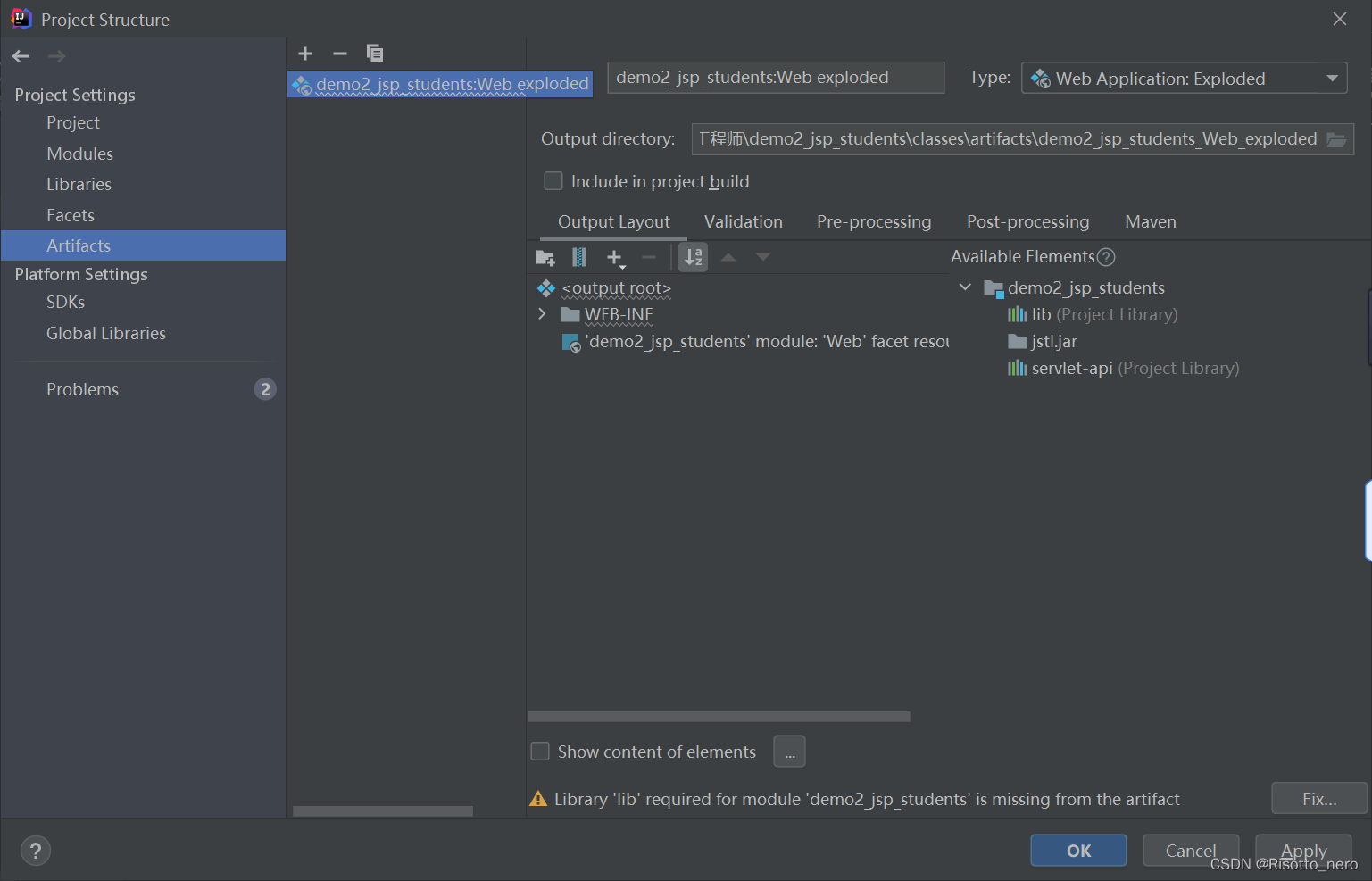Select servlet-api (Project Library) element
The height and width of the screenshot is (881, 1372).
pyautogui.click(x=1123, y=368)
